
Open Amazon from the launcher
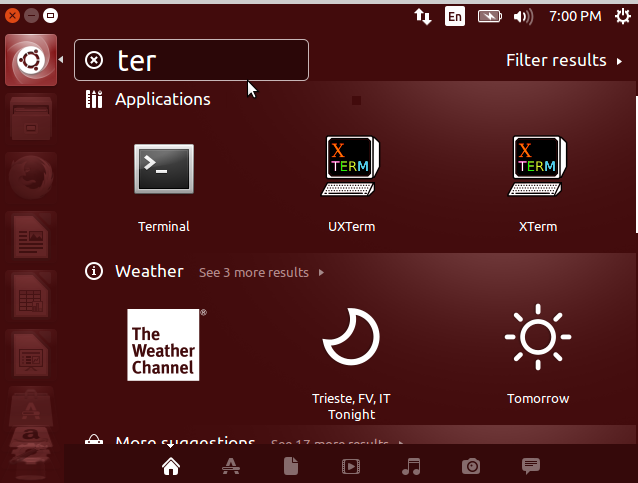pos(31,438)
